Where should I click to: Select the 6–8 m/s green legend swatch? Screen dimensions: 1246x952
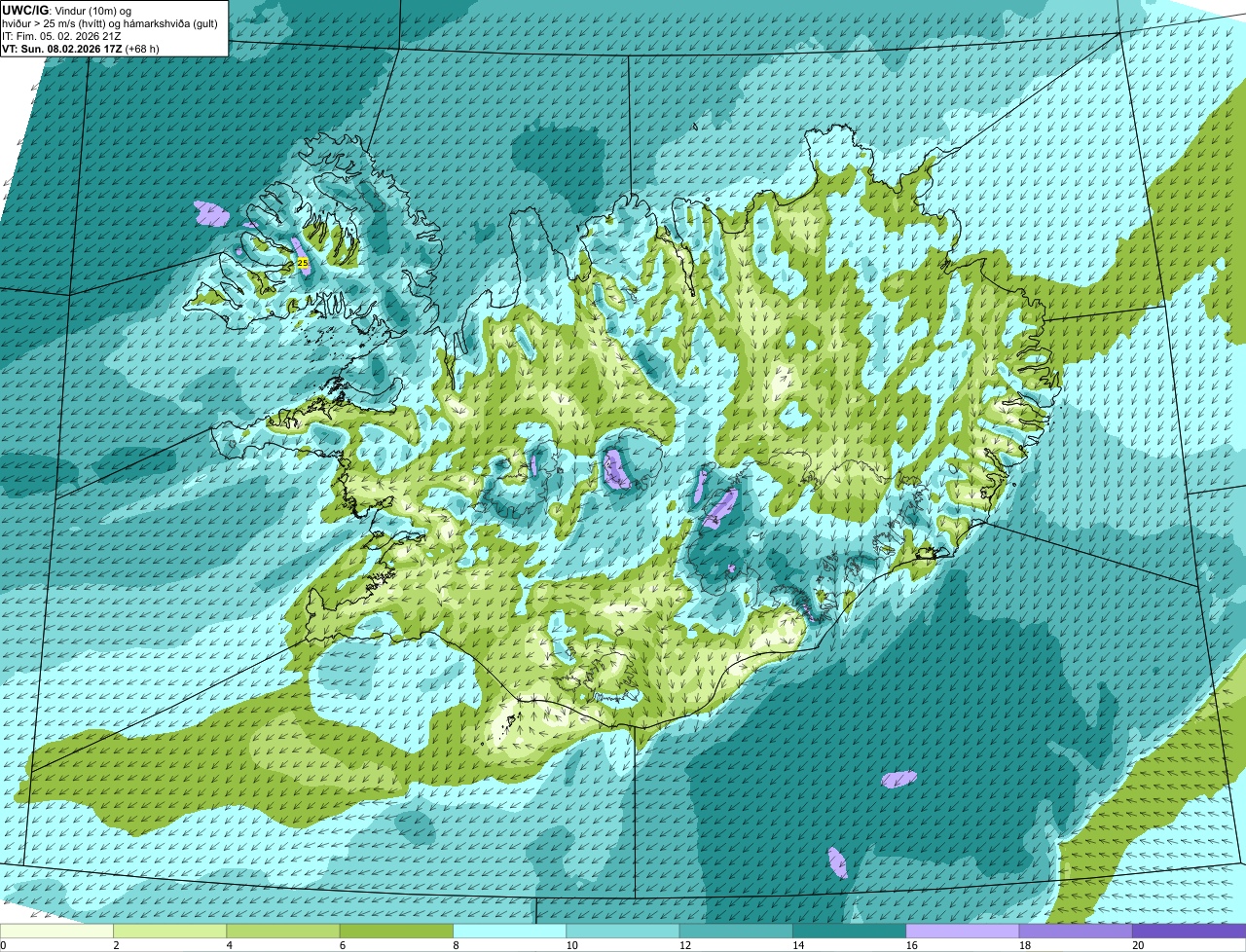coord(396,931)
